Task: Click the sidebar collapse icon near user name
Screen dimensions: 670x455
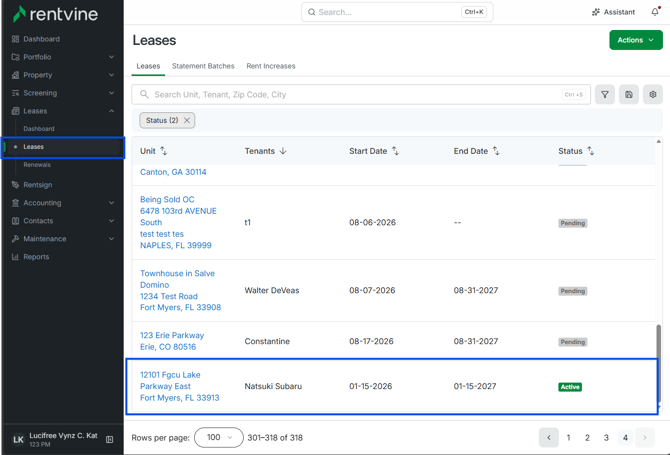Action: point(109,439)
